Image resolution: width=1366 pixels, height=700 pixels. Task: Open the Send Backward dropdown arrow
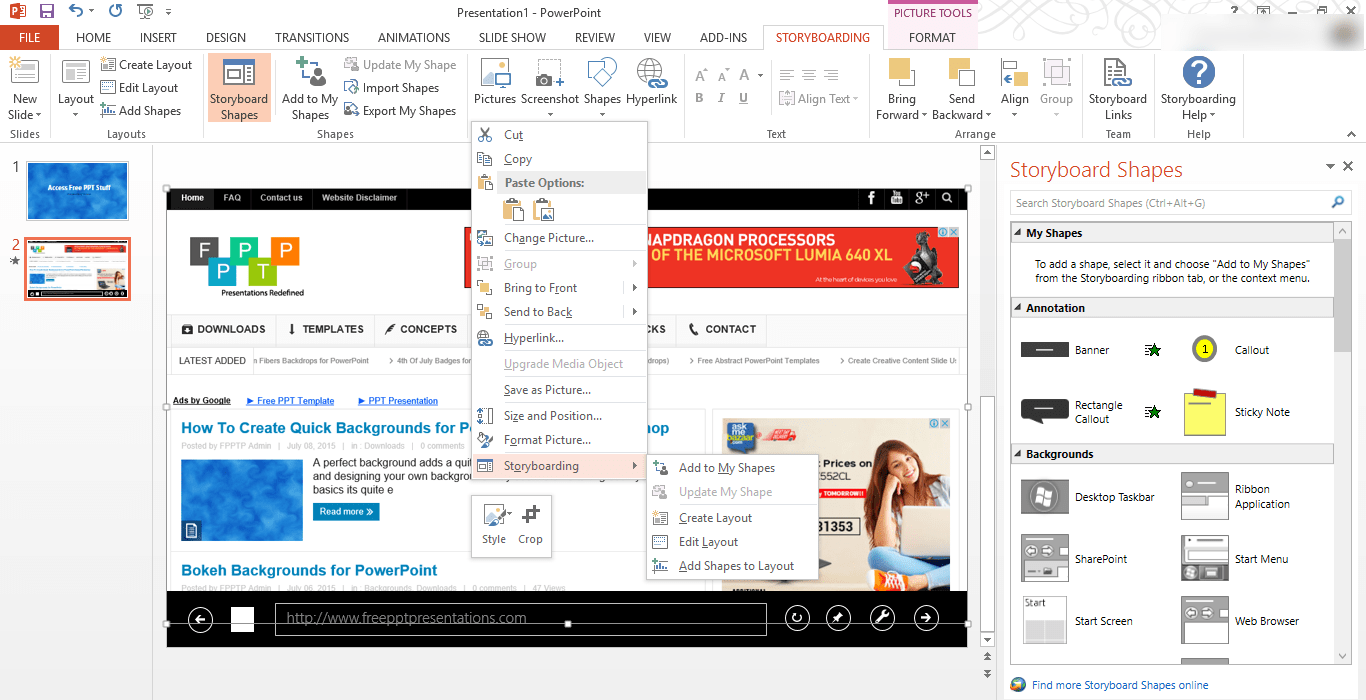tap(989, 115)
